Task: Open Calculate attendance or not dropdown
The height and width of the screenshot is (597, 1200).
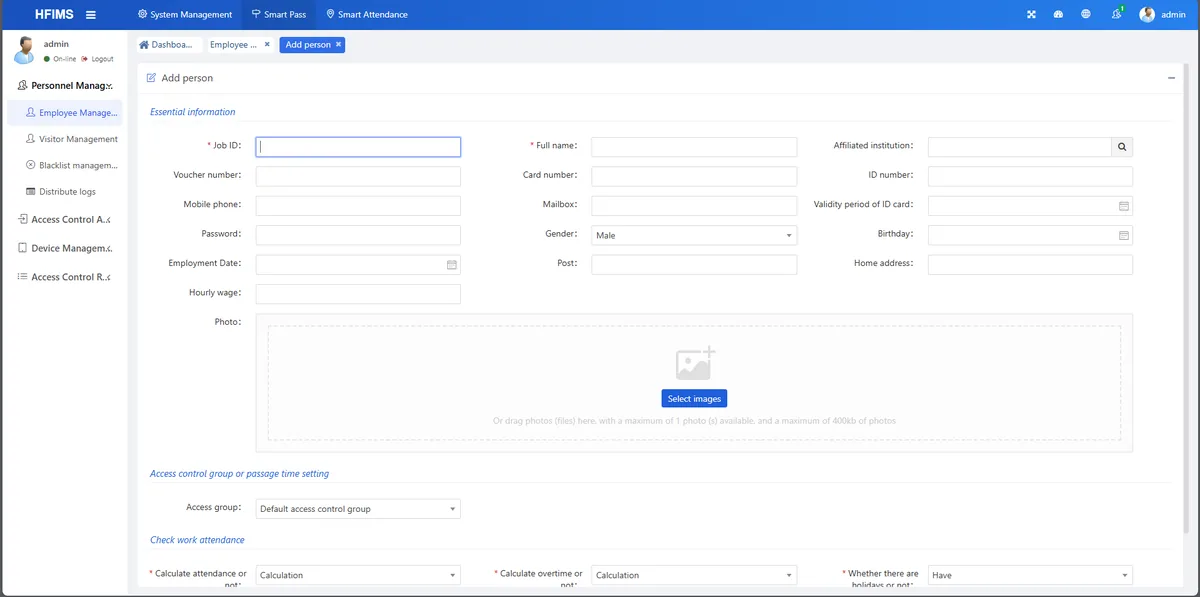Action: [x=358, y=575]
